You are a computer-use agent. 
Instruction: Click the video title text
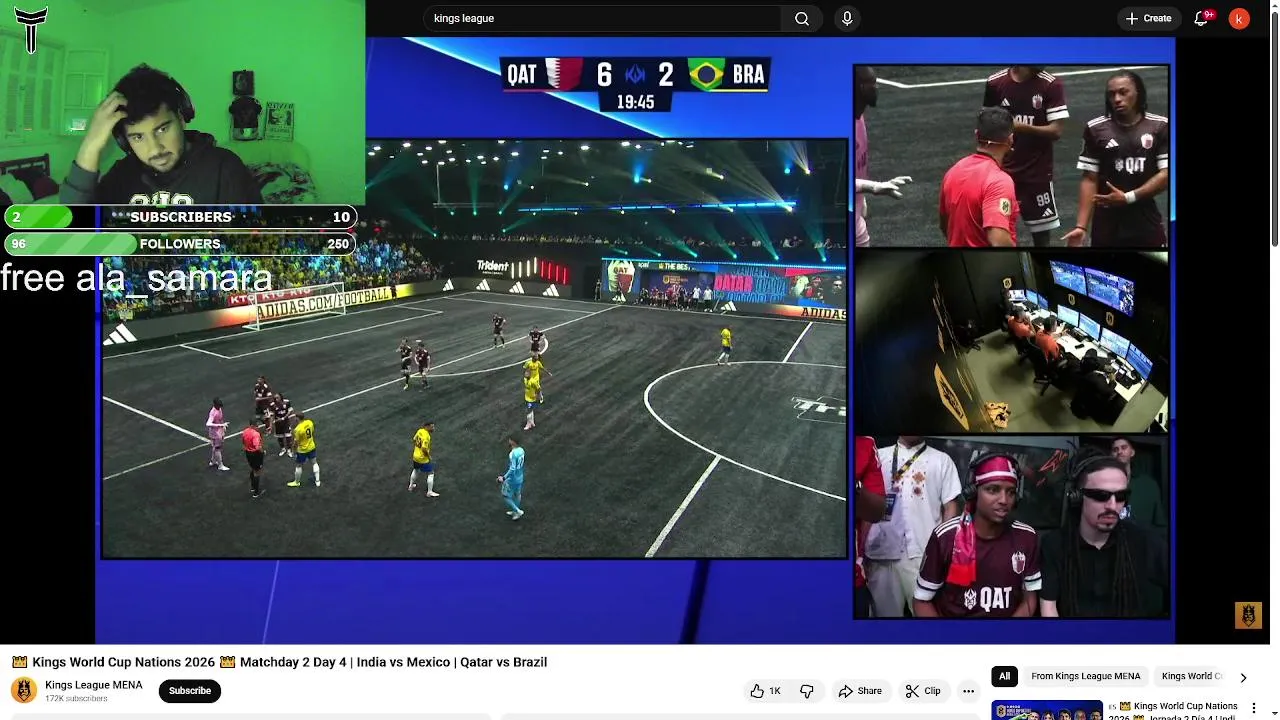279,662
